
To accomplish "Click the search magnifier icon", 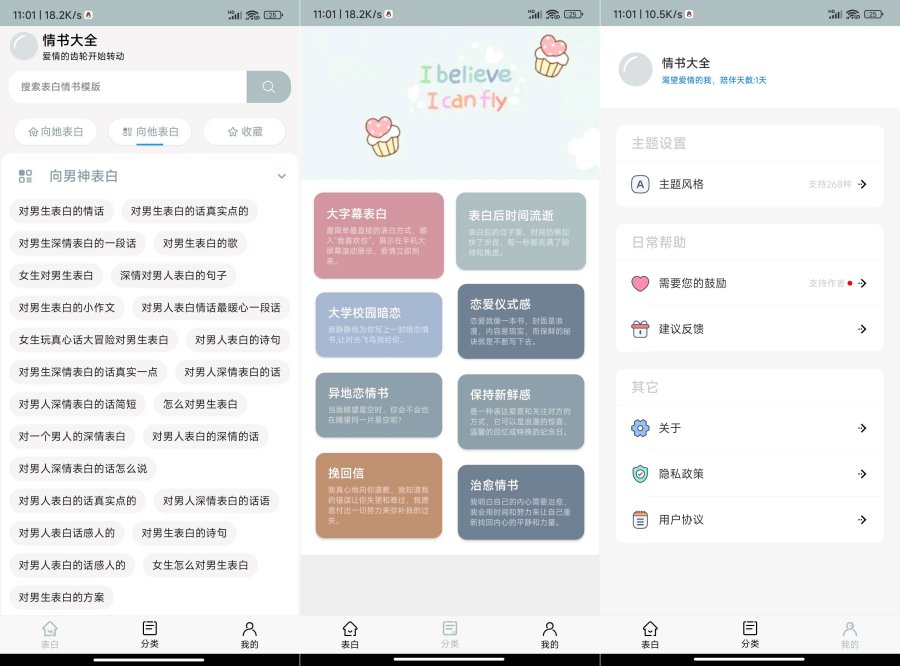I will [x=267, y=88].
